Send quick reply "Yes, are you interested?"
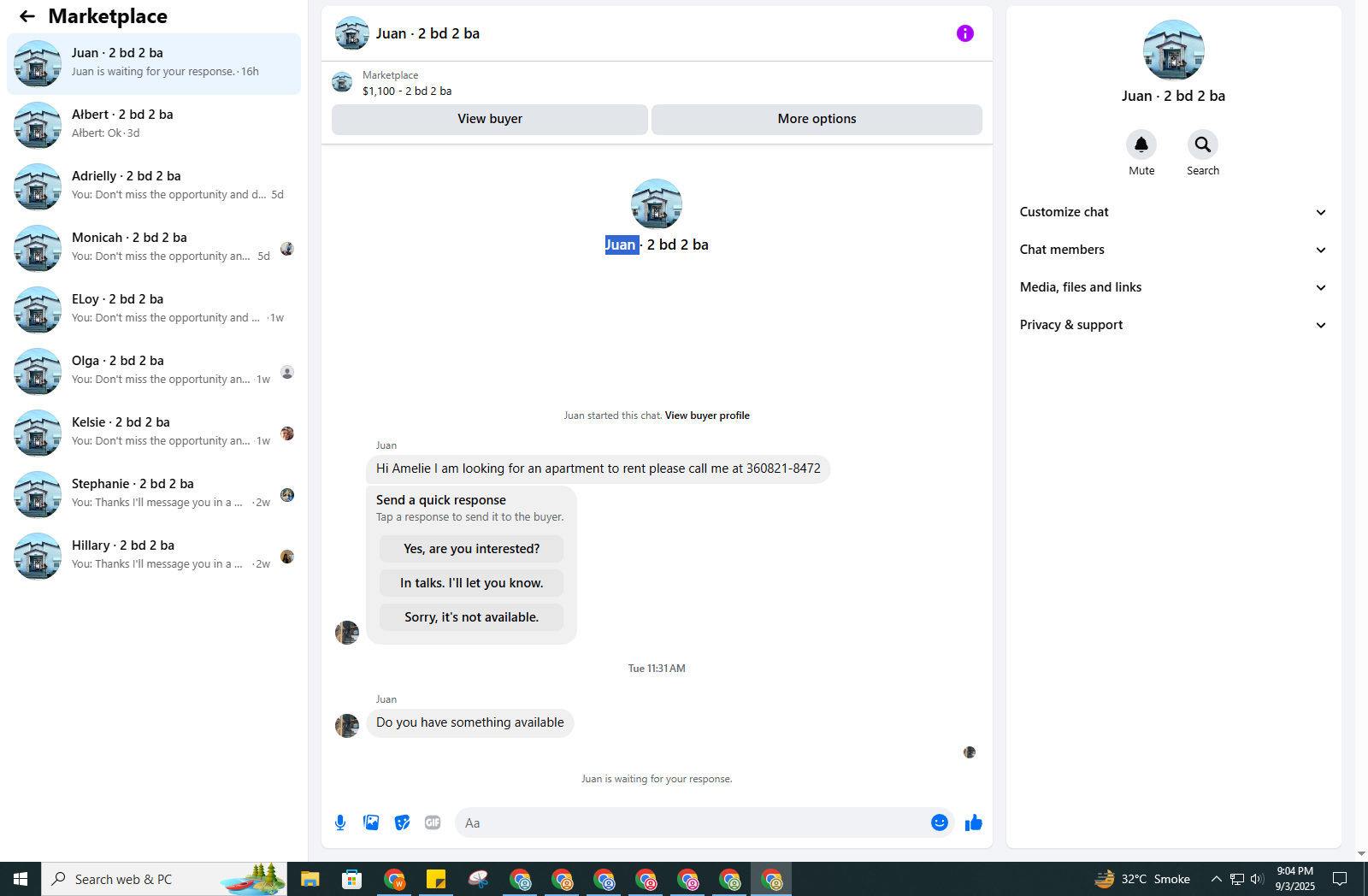The image size is (1368, 896). 471,549
